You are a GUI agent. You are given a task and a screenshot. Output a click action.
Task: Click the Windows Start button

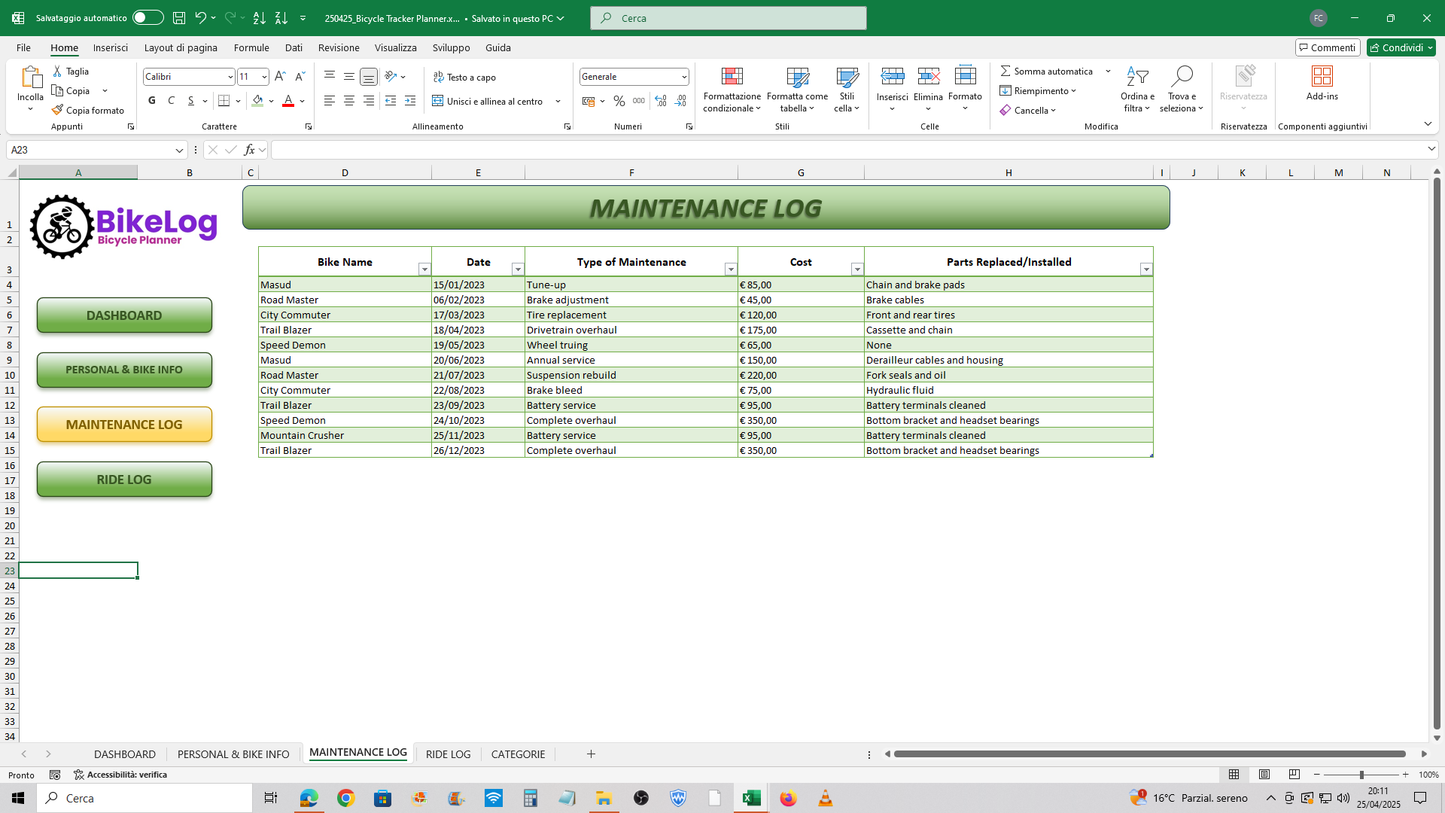tap(17, 798)
